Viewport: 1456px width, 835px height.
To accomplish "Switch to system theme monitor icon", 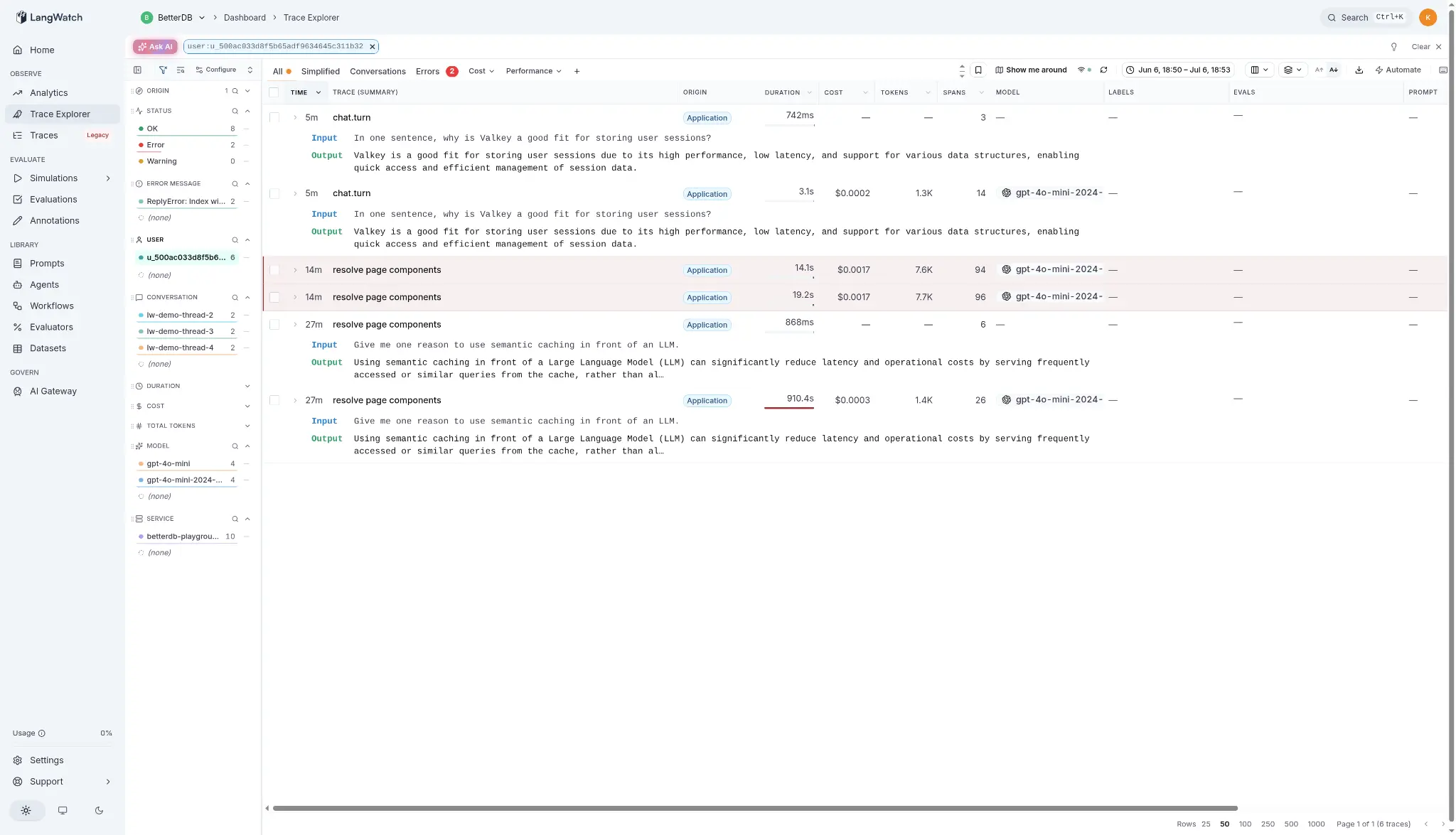I will pos(63,810).
